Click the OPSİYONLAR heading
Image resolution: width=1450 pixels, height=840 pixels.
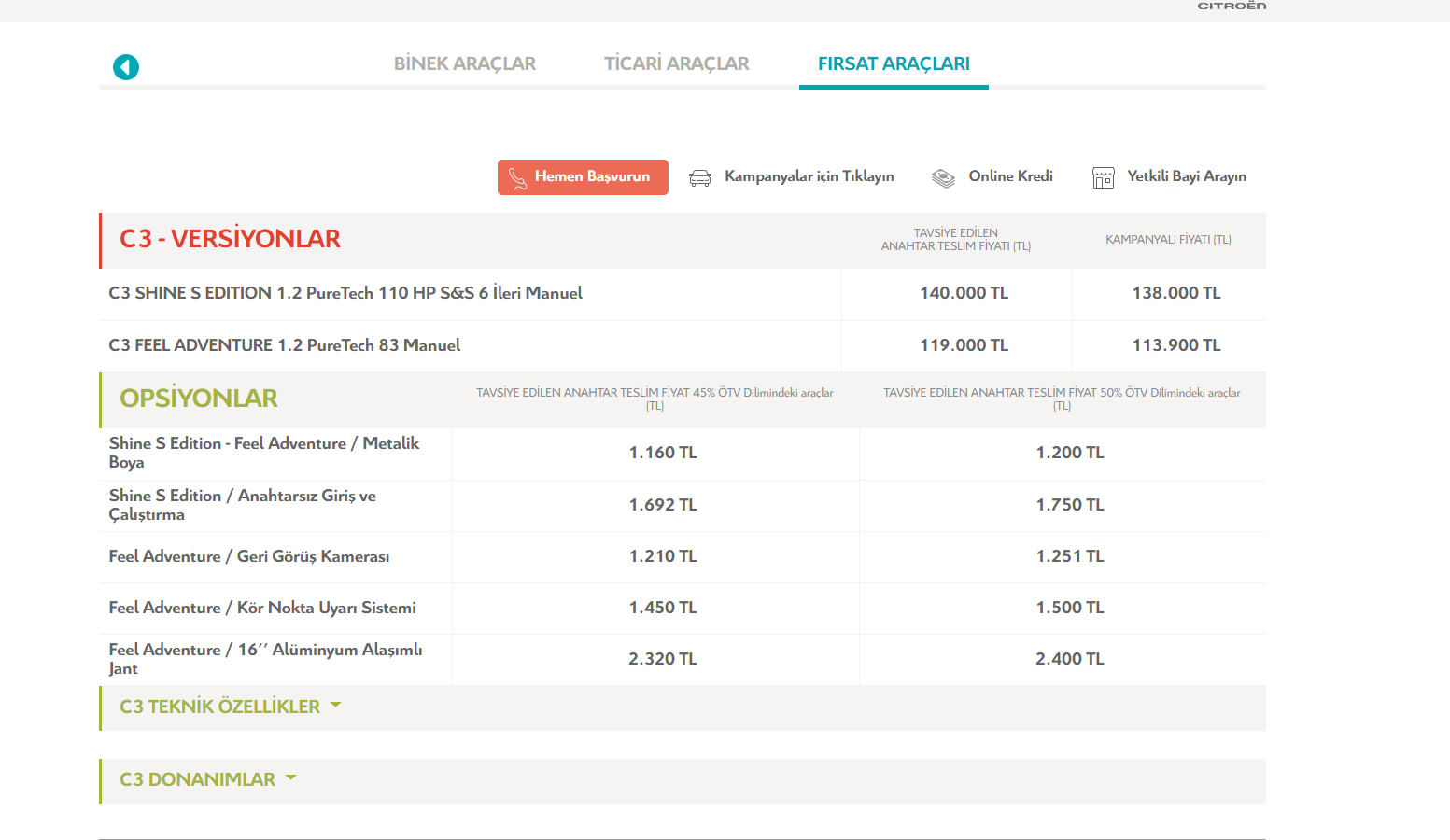pos(199,399)
